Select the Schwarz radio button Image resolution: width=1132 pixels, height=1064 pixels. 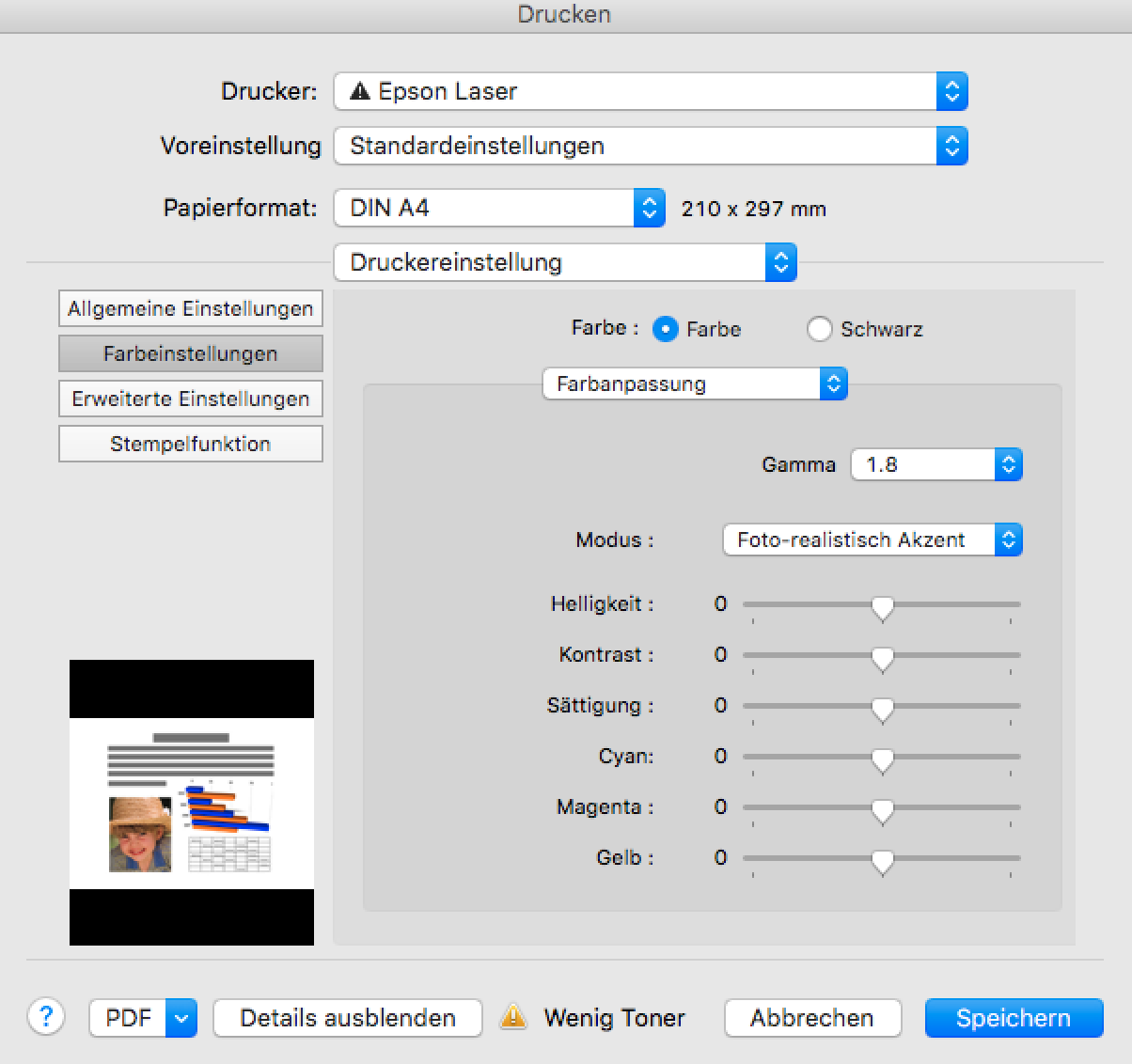(819, 329)
